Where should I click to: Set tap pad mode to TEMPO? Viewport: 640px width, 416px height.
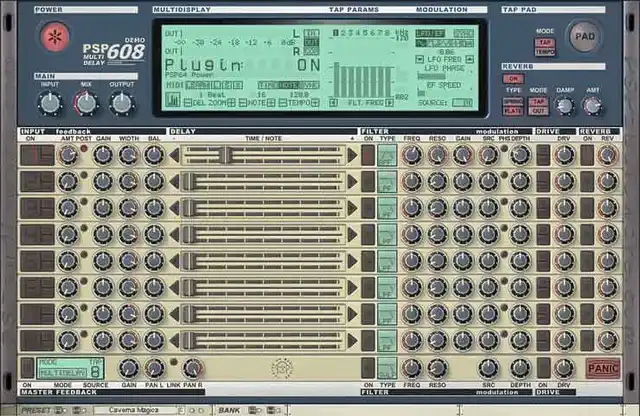545,51
